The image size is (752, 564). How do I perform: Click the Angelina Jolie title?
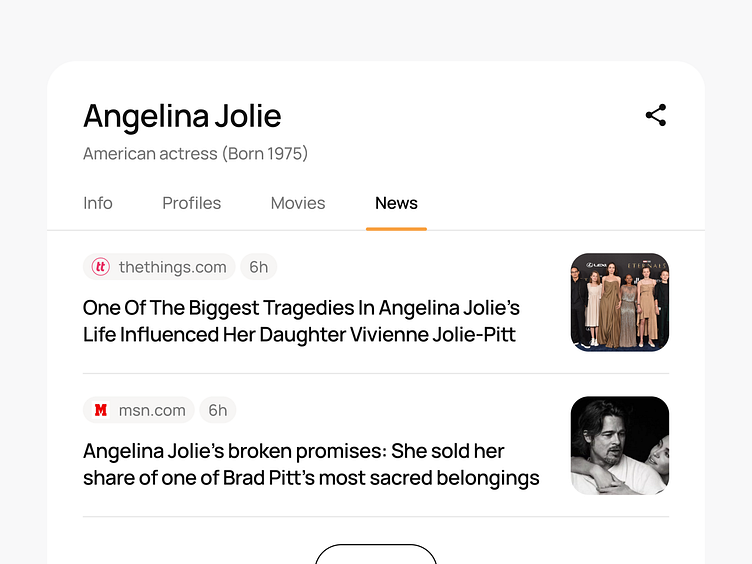coord(182,116)
